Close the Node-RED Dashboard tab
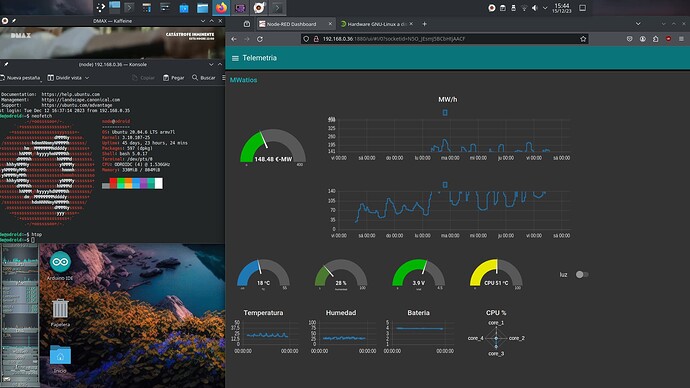This screenshot has height=388, width=690. [x=330, y=24]
